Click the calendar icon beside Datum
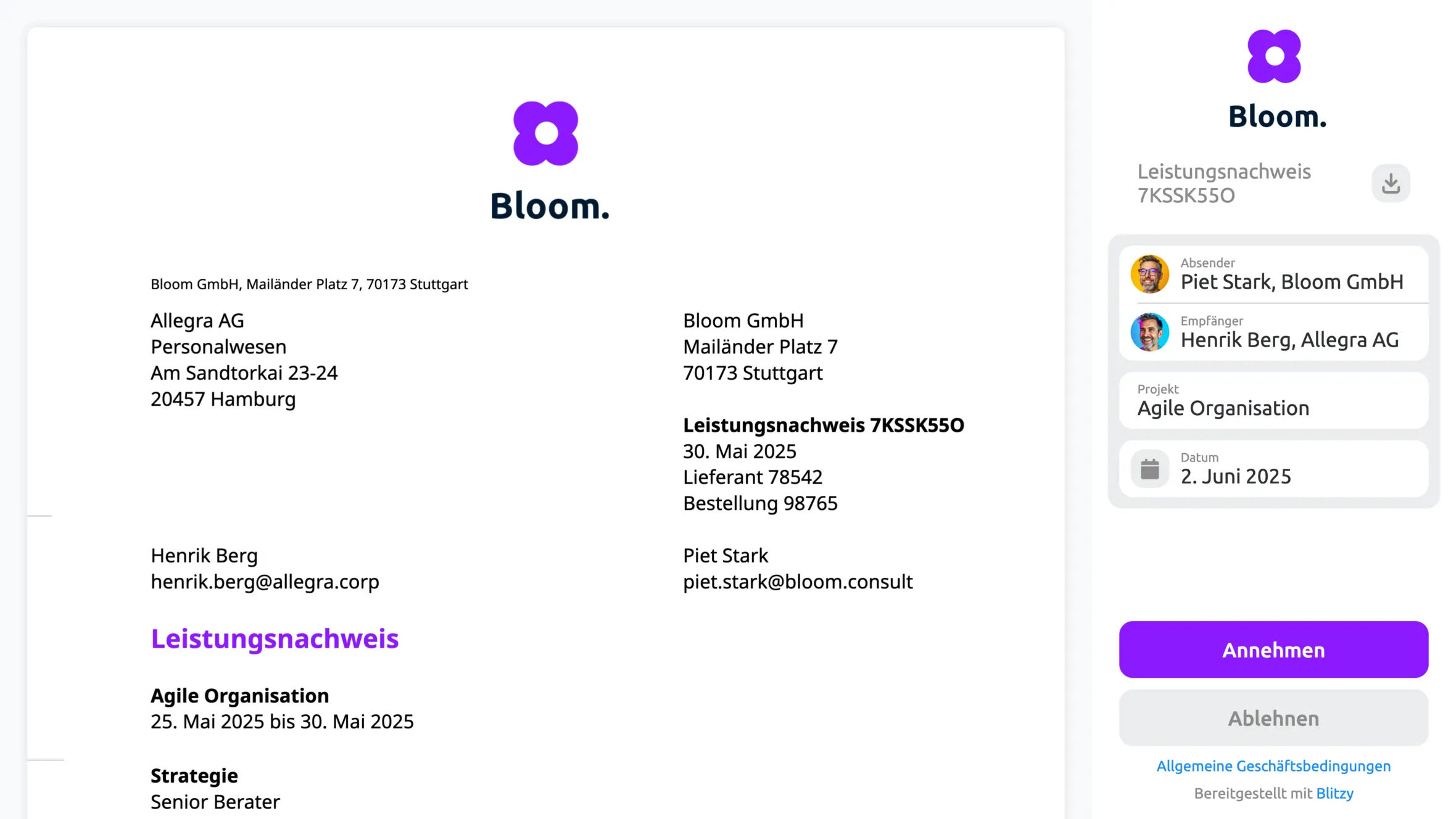The width and height of the screenshot is (1456, 819). pos(1149,469)
